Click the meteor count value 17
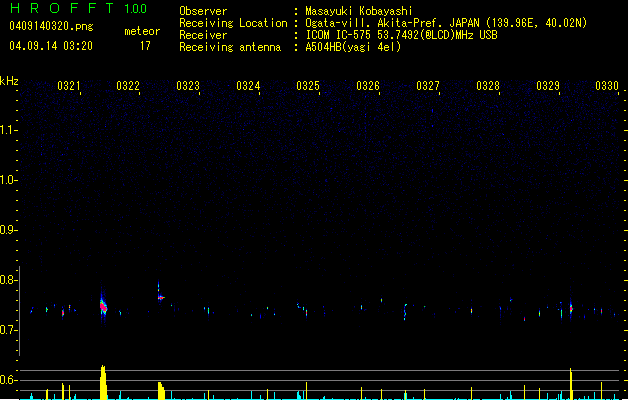The width and height of the screenshot is (629, 400). pos(145,46)
